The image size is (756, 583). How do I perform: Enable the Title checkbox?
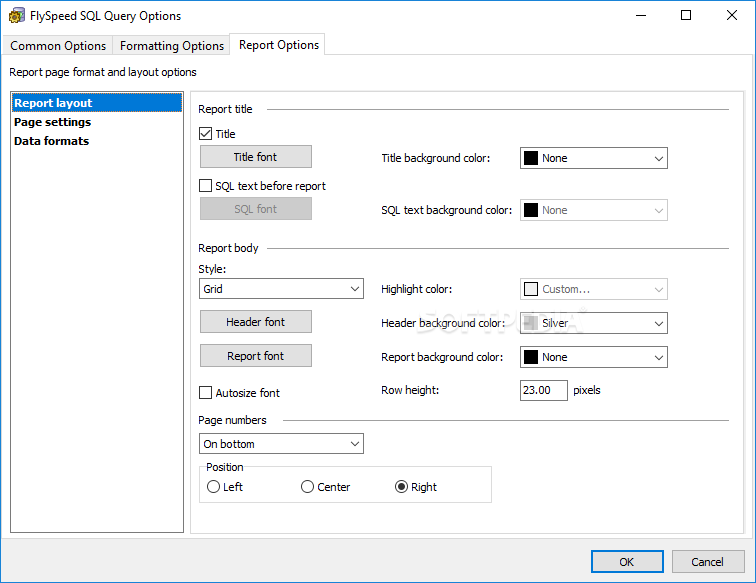[206, 134]
